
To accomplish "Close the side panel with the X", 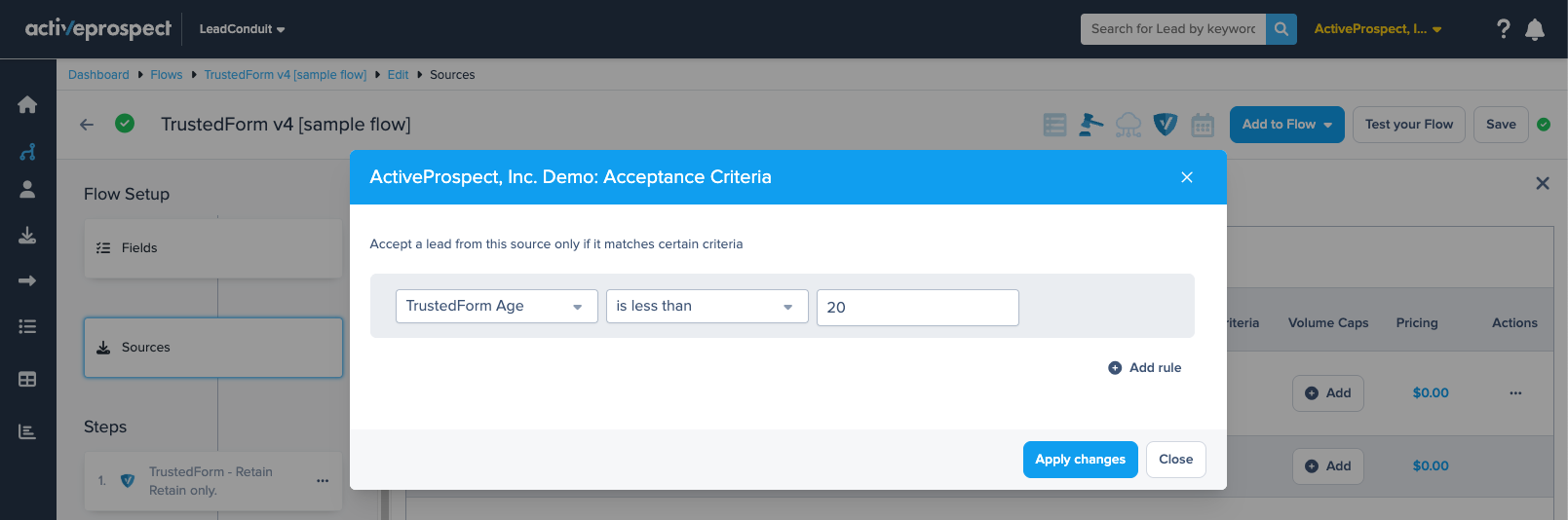I will tap(1543, 183).
